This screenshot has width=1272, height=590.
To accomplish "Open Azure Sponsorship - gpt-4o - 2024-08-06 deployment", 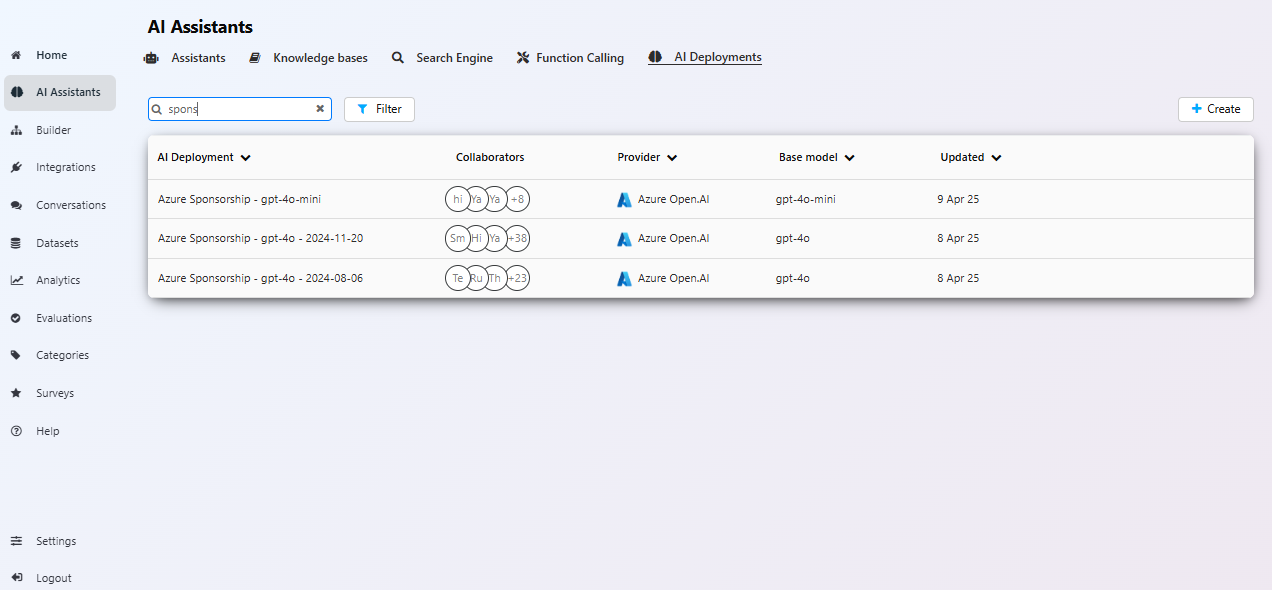I will (x=260, y=279).
